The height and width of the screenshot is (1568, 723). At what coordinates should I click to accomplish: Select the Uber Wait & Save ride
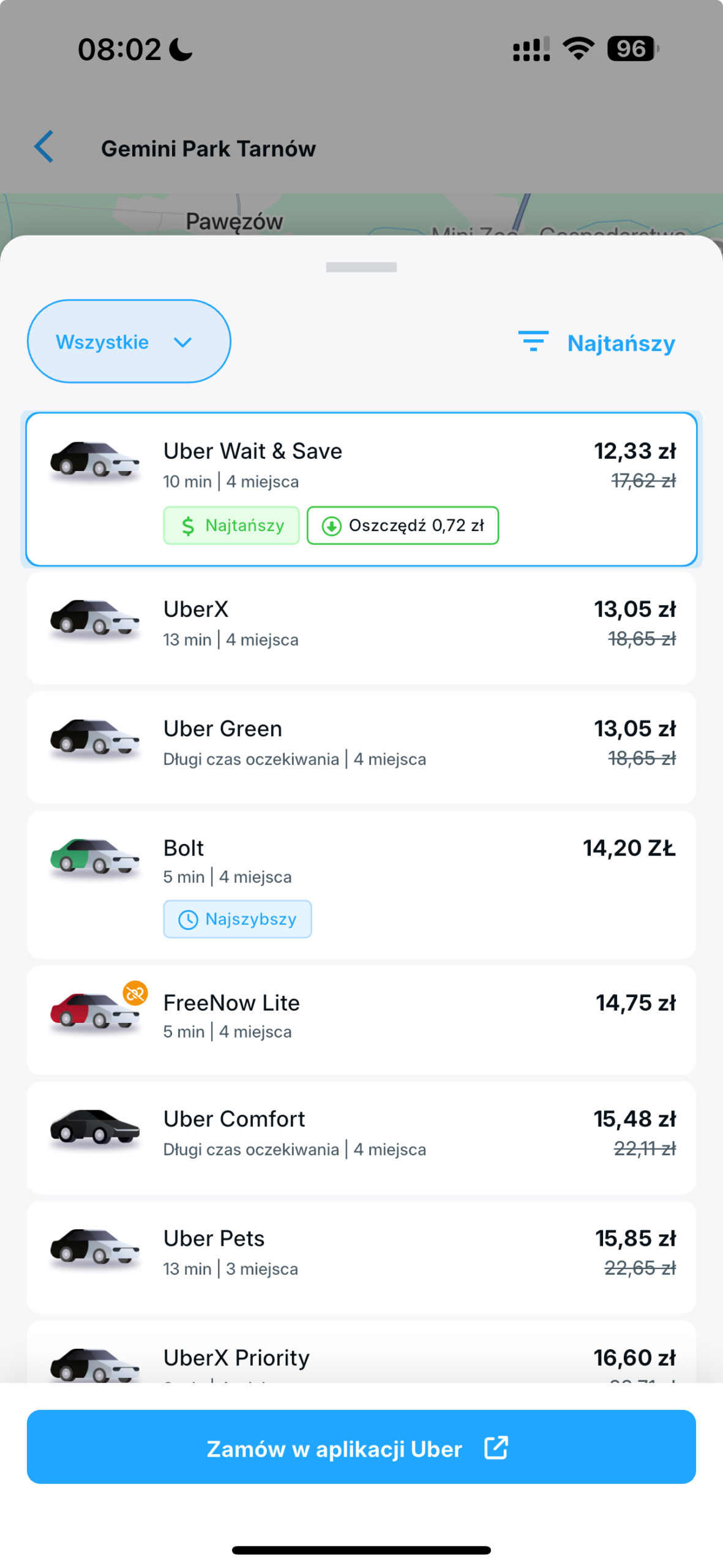(x=361, y=489)
